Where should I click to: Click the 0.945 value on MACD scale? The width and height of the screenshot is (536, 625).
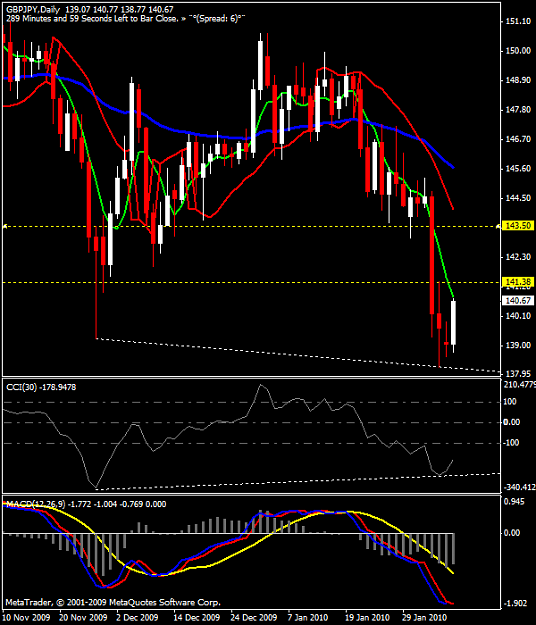pyautogui.click(x=512, y=502)
